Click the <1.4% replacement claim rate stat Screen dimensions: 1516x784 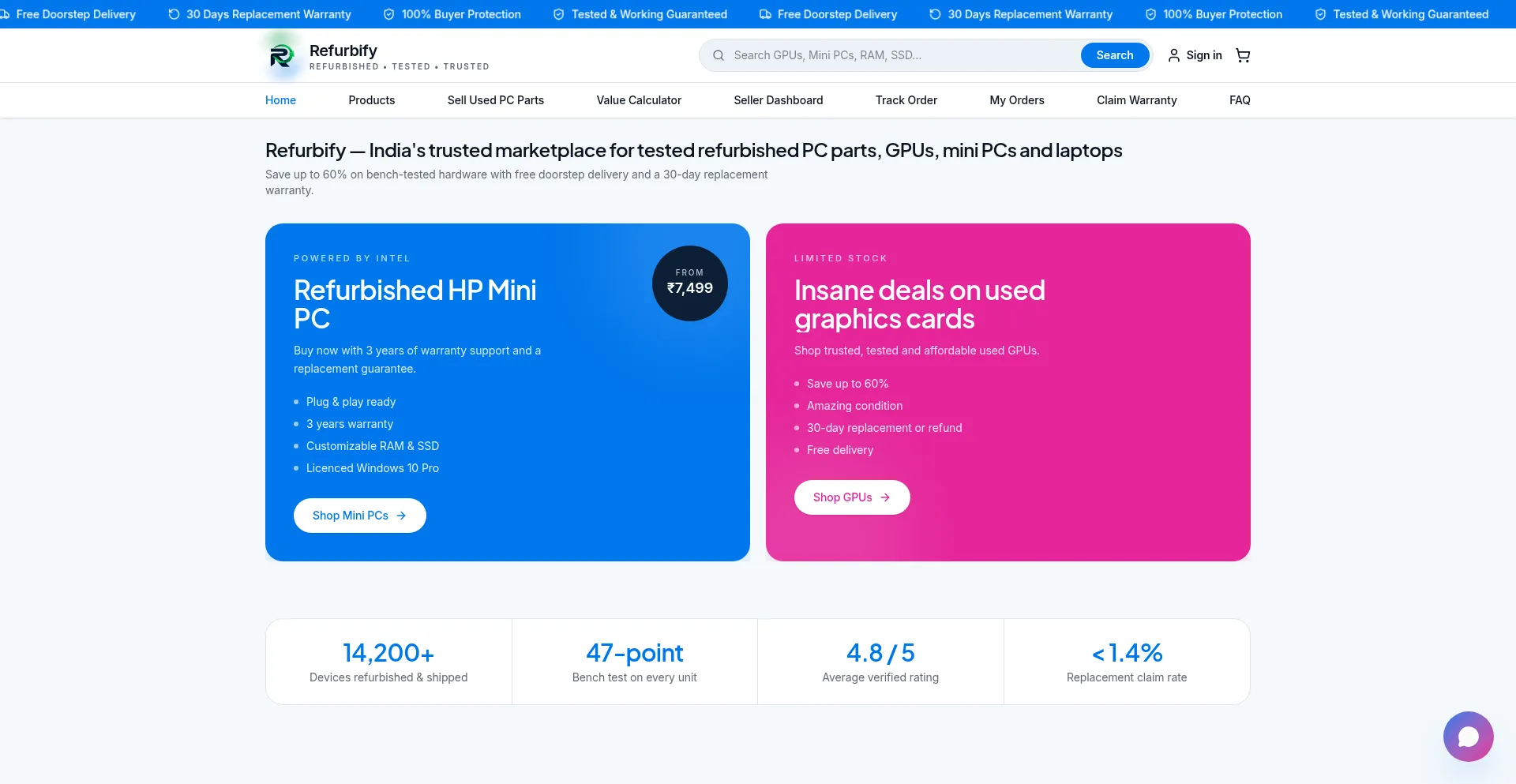[1127, 662]
